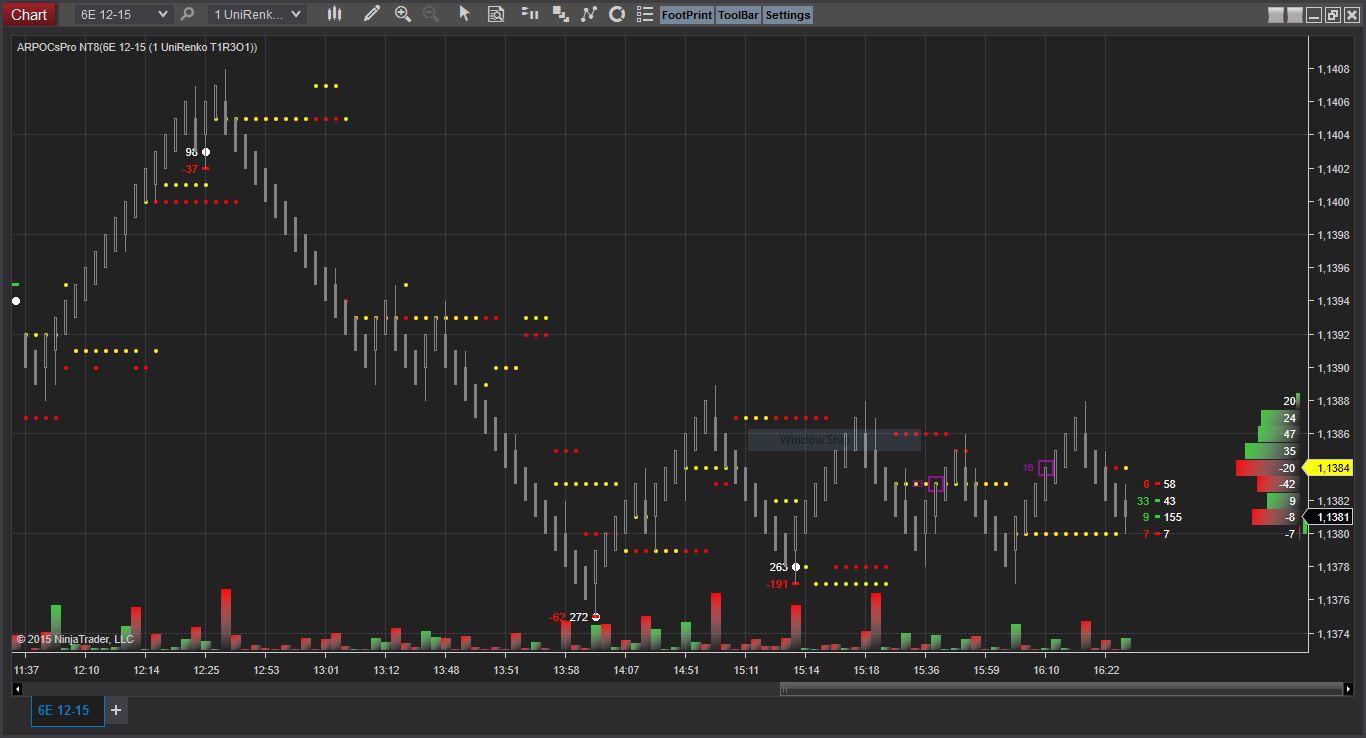Toggle the ToolBar button
The image size is (1366, 738).
[x=739, y=15]
